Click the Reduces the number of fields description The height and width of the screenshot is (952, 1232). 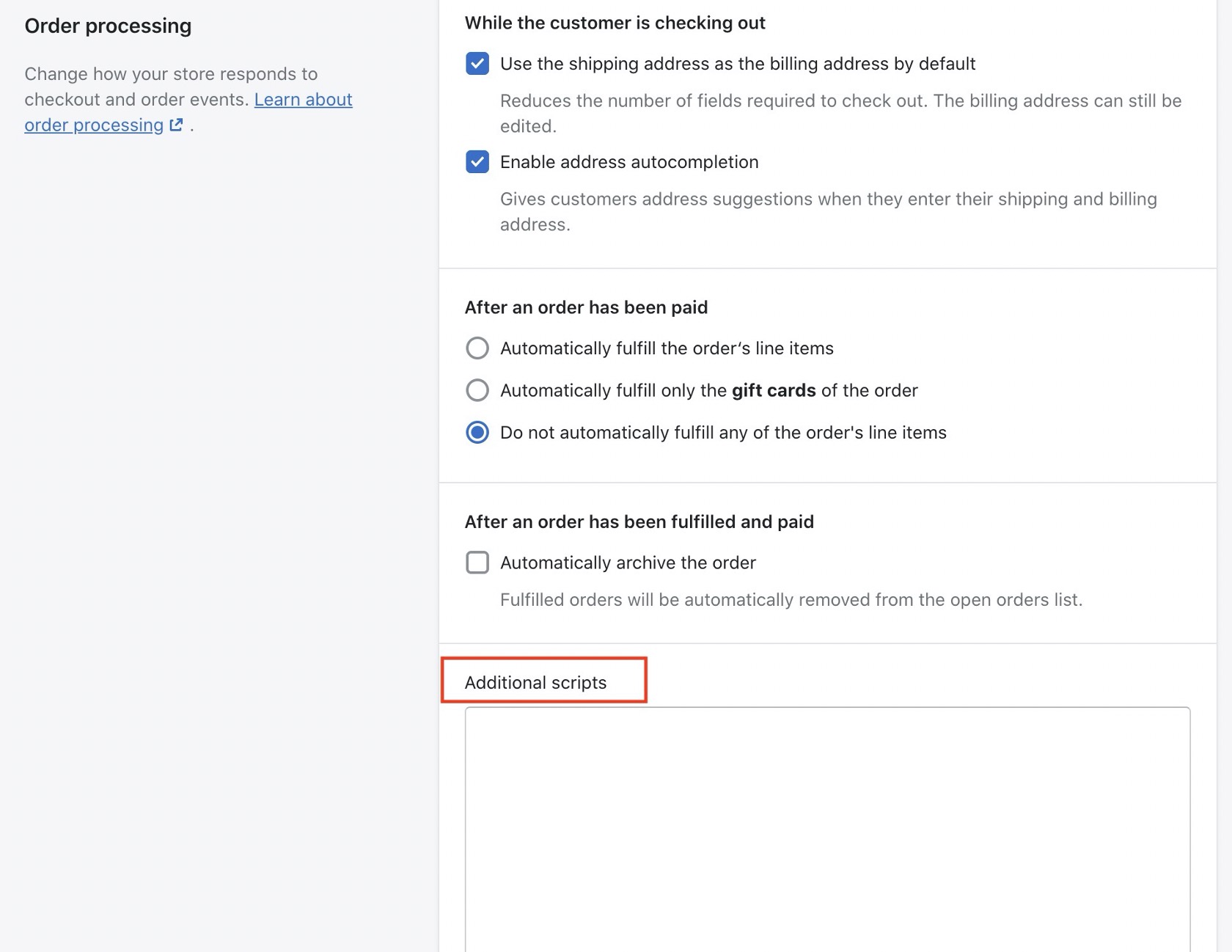click(840, 101)
